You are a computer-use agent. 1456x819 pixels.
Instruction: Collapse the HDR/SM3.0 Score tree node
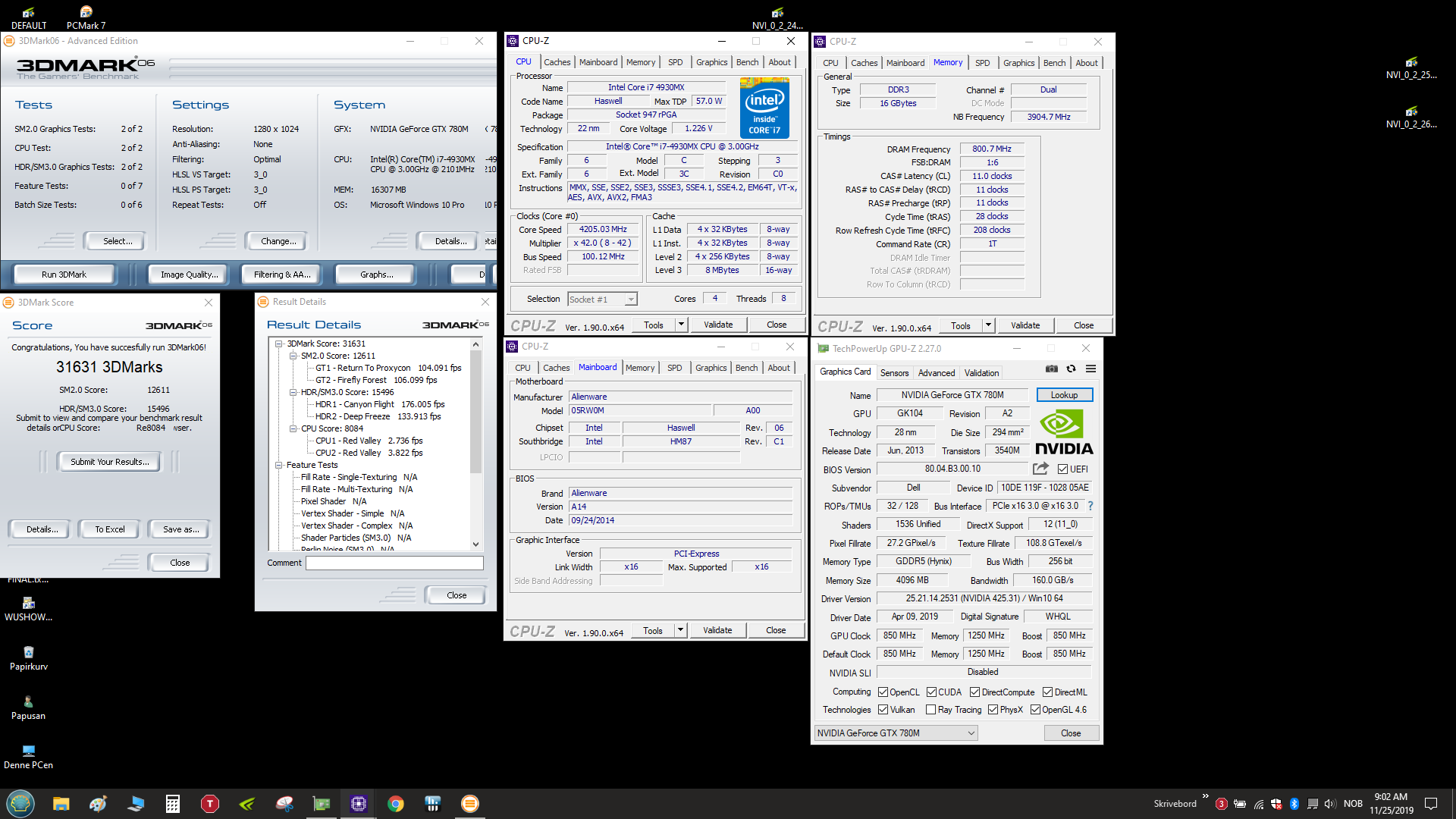(293, 392)
